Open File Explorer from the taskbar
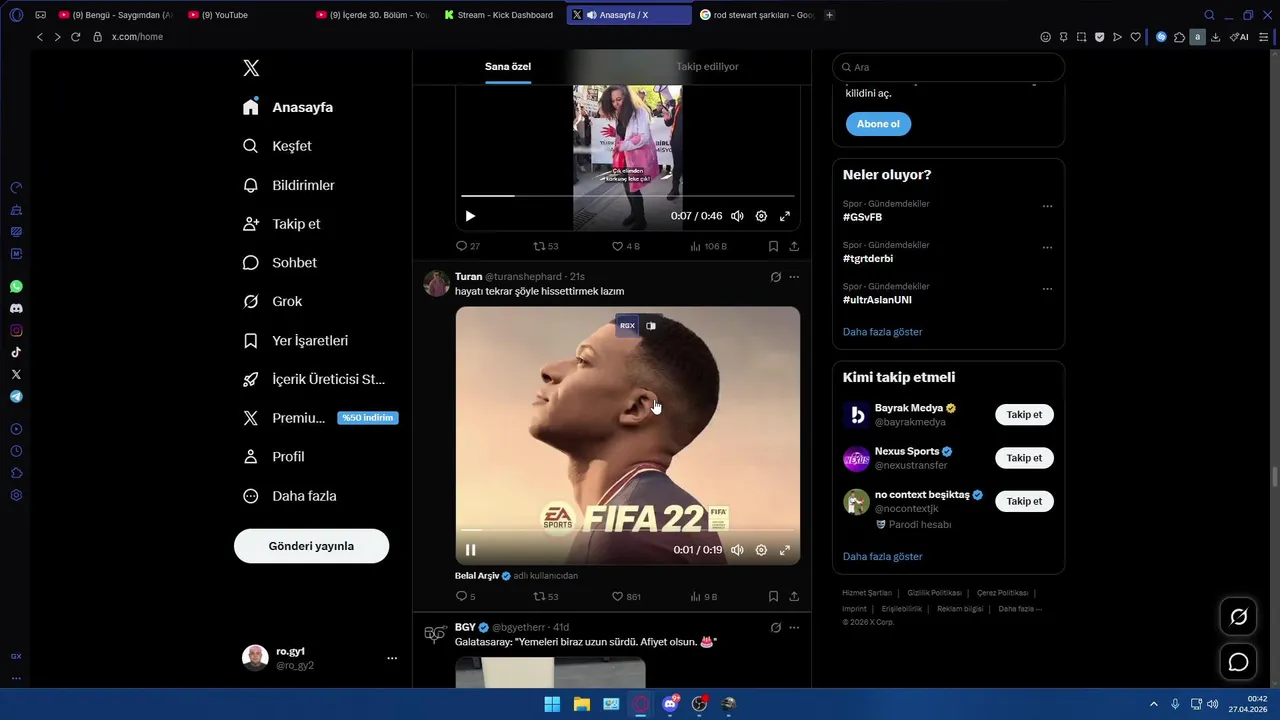The width and height of the screenshot is (1280, 720). coord(581,704)
